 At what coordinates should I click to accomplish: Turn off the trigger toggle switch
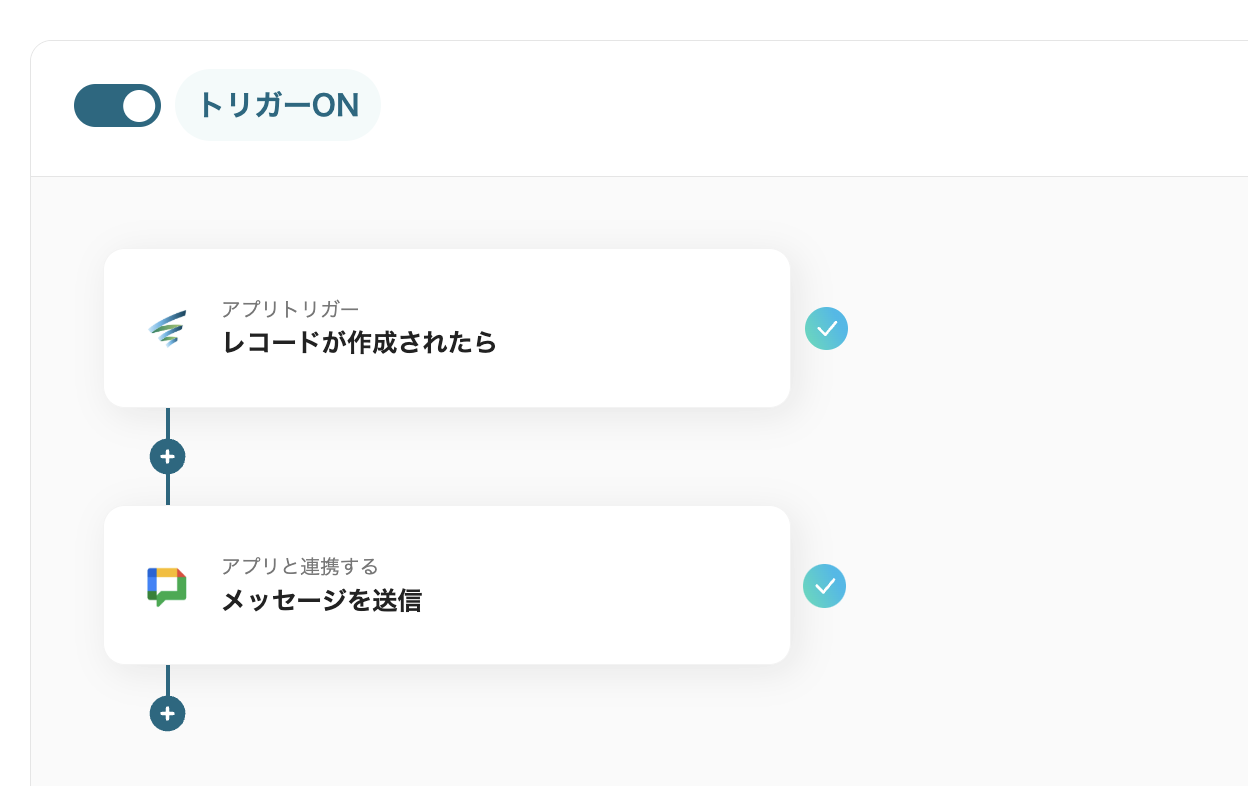[117, 106]
